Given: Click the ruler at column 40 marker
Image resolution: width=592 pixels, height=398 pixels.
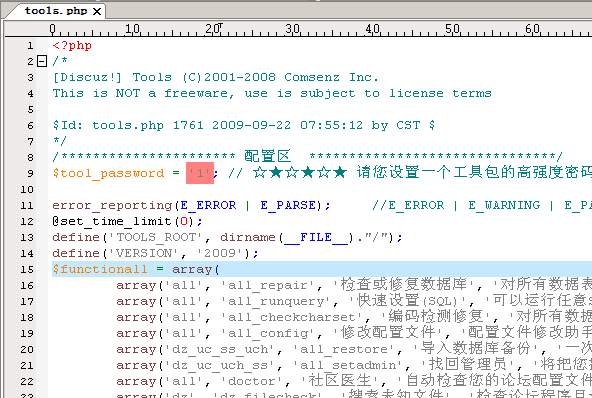Looking at the screenshot, I should [373, 29].
